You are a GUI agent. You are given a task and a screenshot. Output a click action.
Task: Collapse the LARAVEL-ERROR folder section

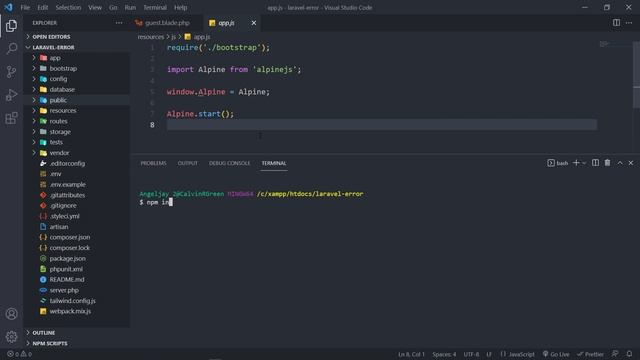point(77,47)
